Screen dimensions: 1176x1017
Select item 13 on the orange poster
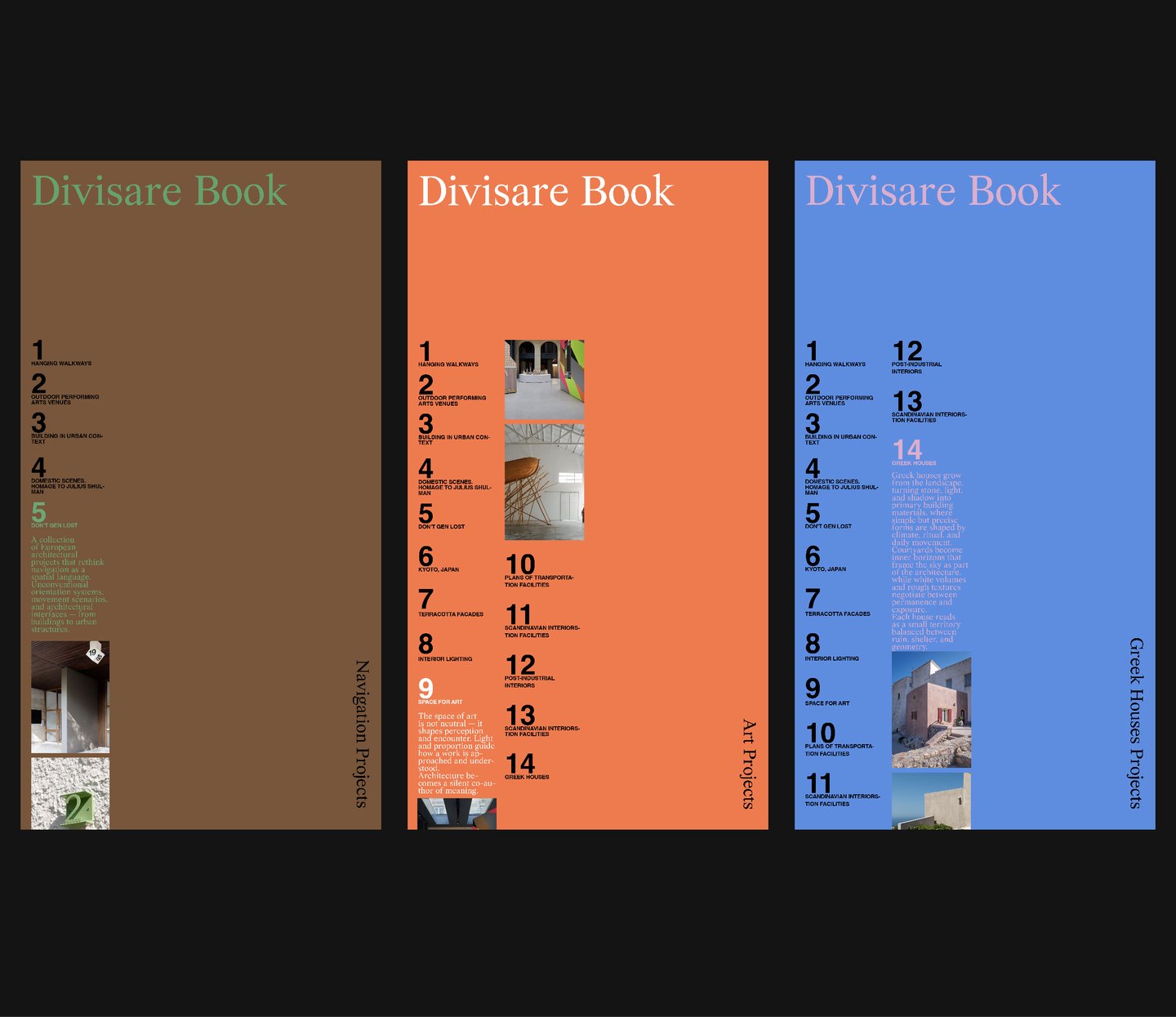(x=542, y=721)
